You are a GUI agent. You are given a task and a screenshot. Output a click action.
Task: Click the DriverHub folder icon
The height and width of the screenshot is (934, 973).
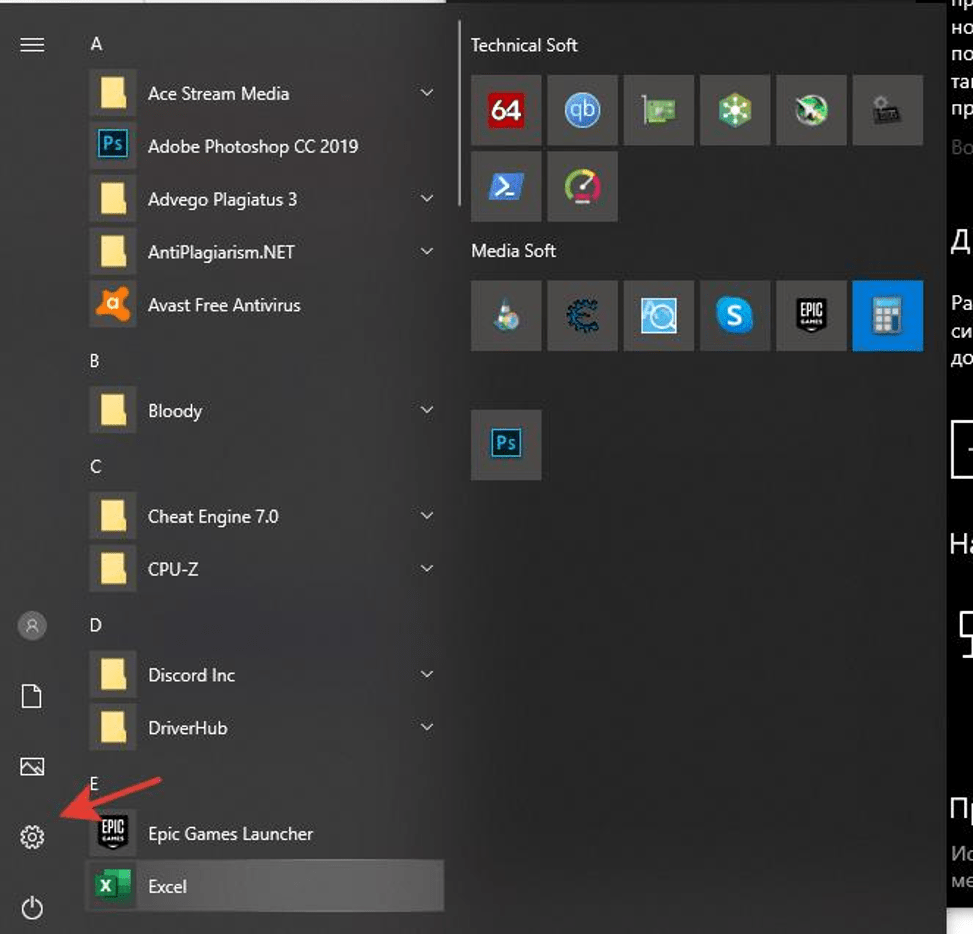coord(113,727)
